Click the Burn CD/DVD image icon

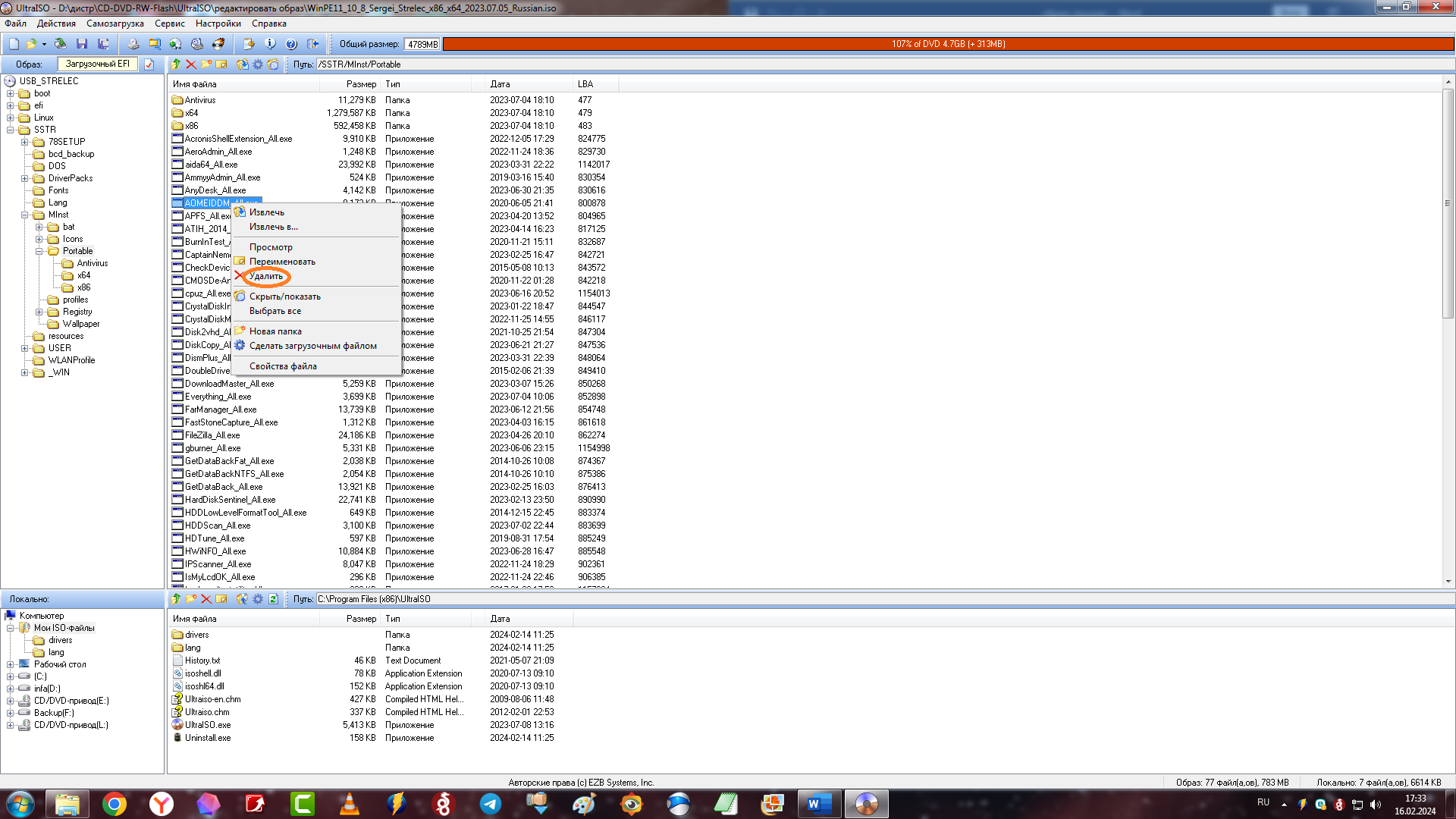pos(218,44)
